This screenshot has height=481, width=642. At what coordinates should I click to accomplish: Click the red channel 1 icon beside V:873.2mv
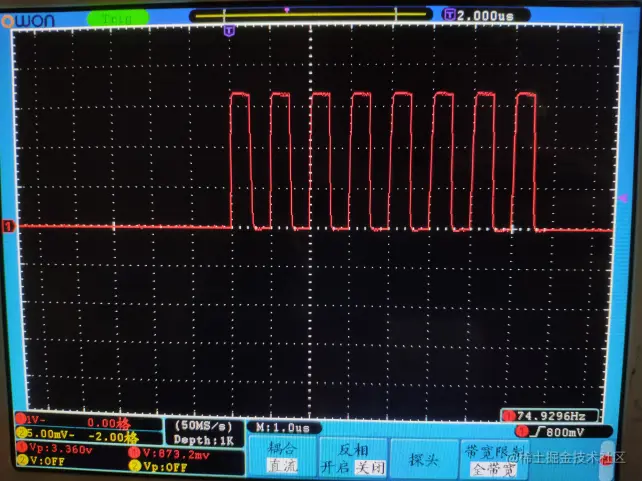(134, 452)
